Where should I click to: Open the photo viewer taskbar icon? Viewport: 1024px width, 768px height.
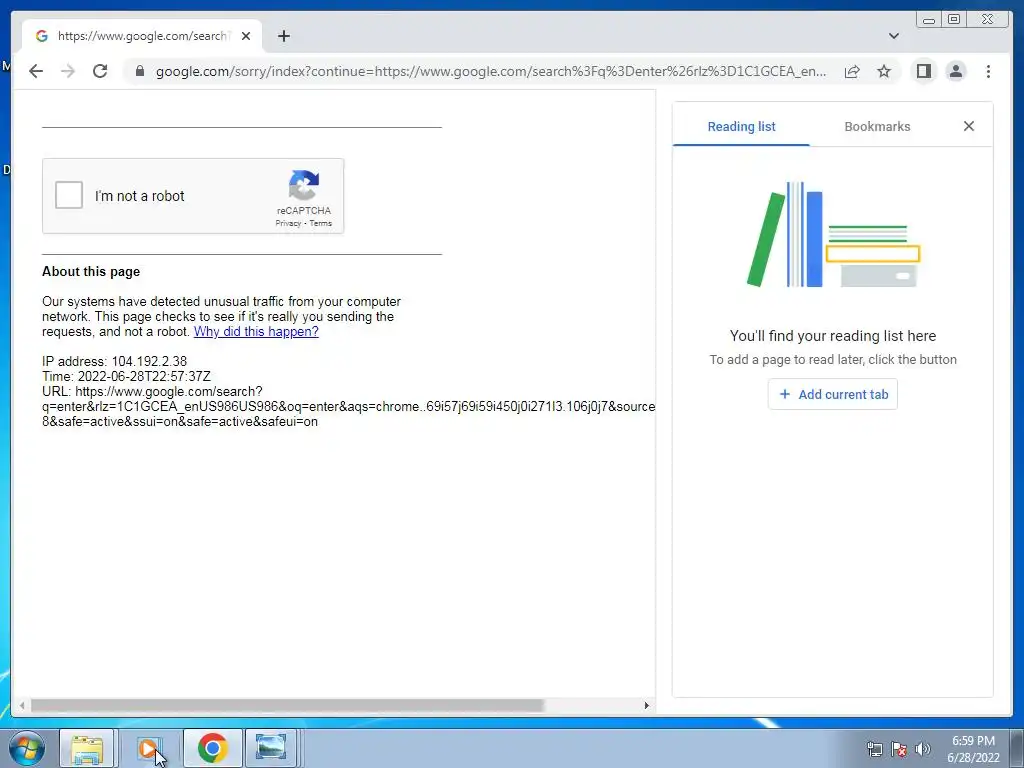(x=271, y=748)
